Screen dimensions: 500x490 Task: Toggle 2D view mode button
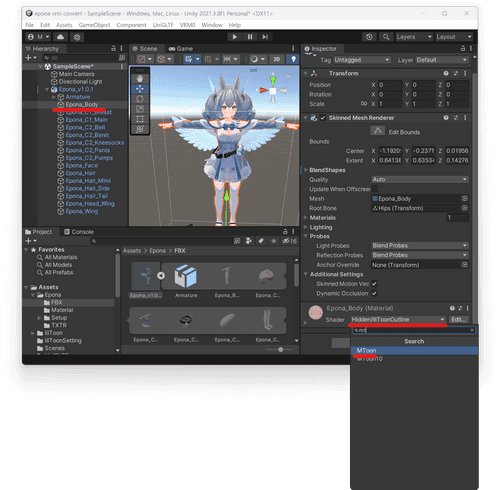[277, 59]
